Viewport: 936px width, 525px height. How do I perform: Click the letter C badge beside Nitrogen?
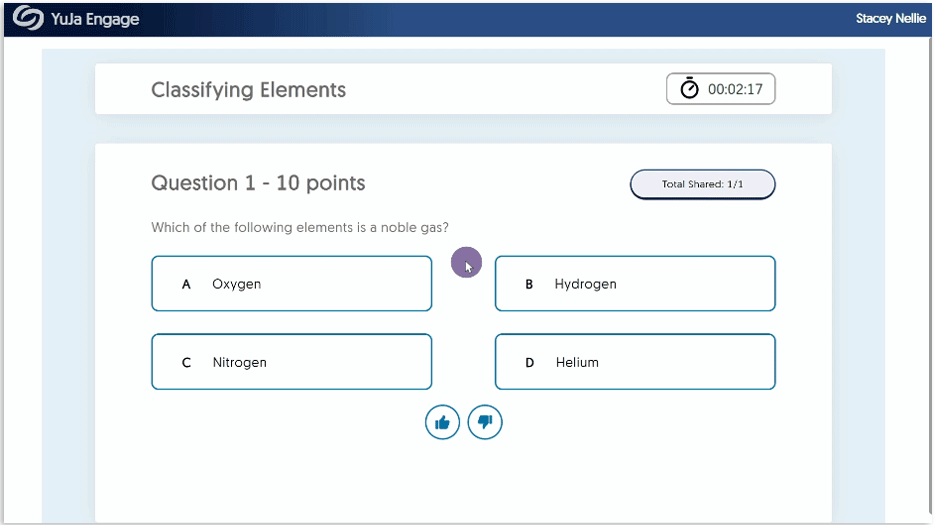[186, 363]
